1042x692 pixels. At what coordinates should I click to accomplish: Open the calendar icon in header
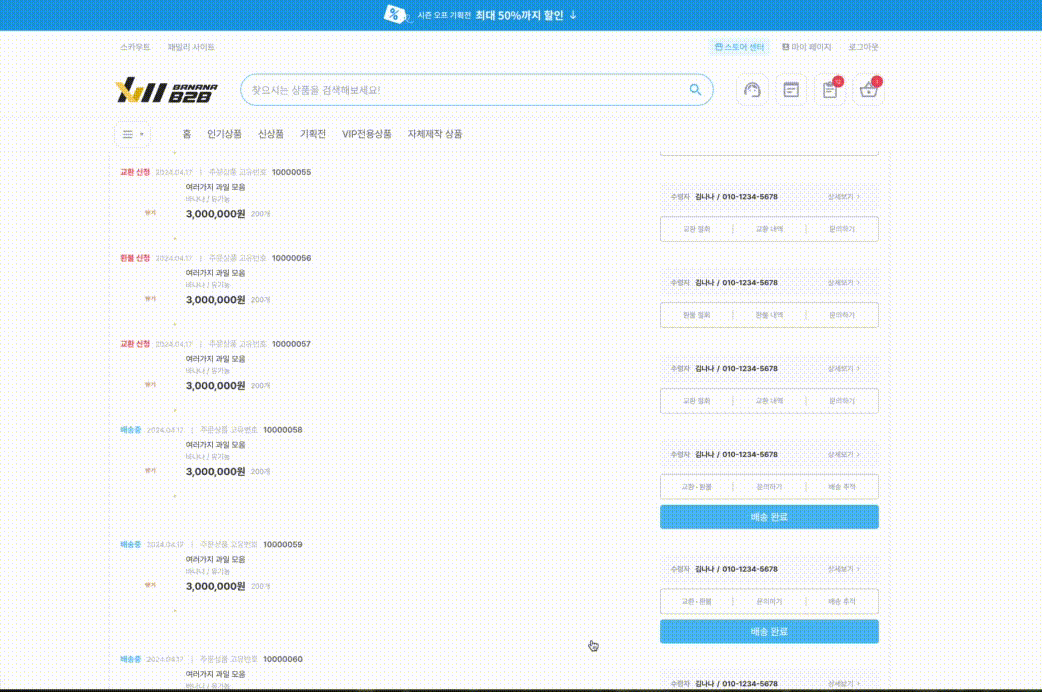[x=791, y=90]
